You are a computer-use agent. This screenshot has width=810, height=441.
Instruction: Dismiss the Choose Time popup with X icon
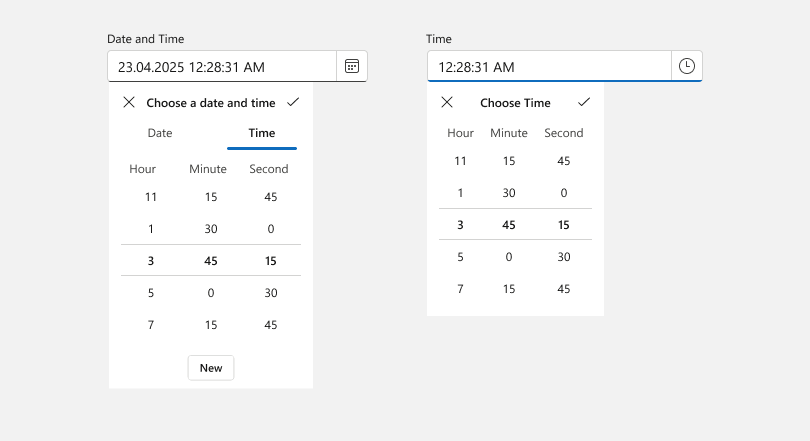pyautogui.click(x=447, y=102)
